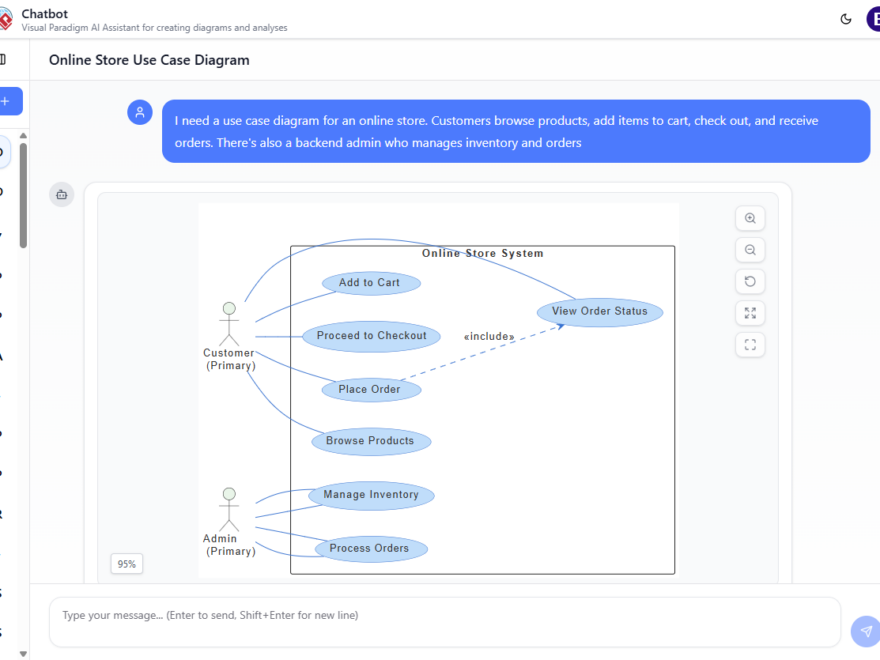Select the Manage Inventory use case oval

tap(371, 495)
